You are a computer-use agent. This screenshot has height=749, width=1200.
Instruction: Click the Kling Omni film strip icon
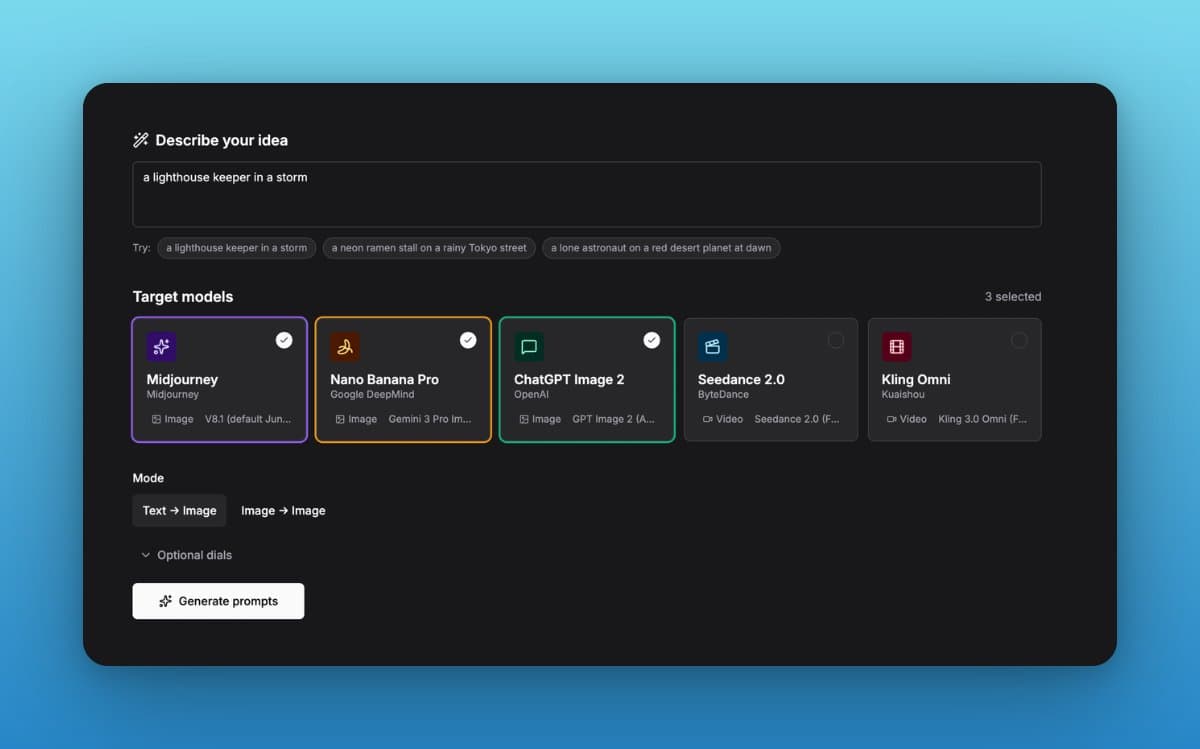pos(896,347)
